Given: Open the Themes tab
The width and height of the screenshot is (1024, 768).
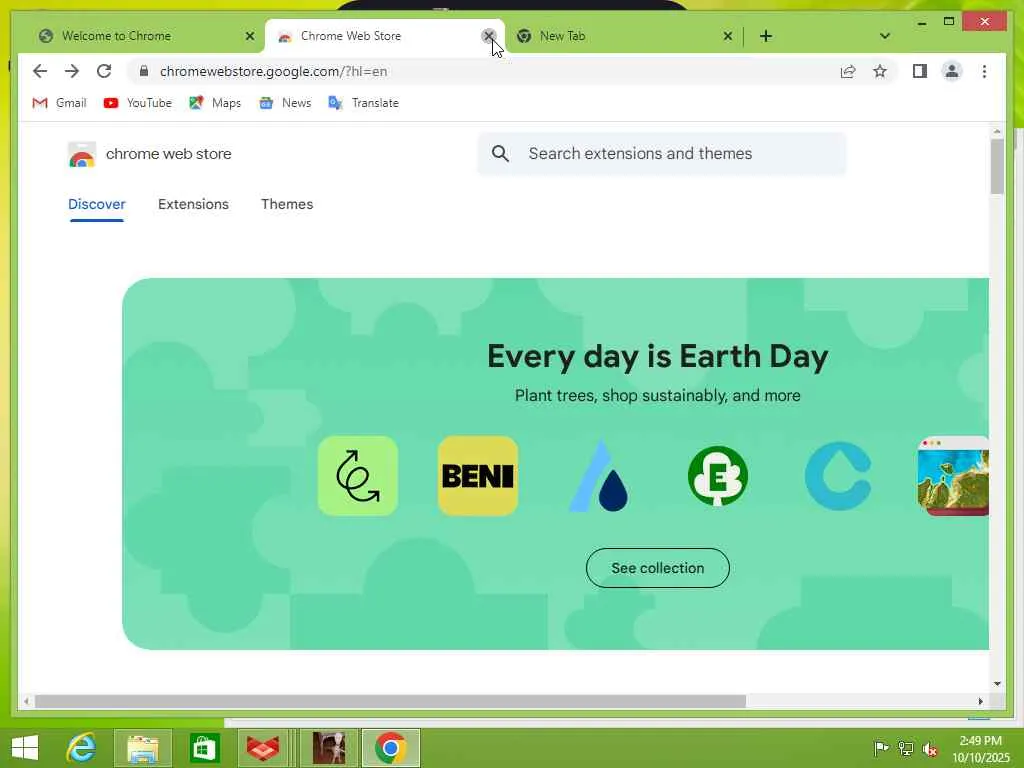Looking at the screenshot, I should click(287, 204).
